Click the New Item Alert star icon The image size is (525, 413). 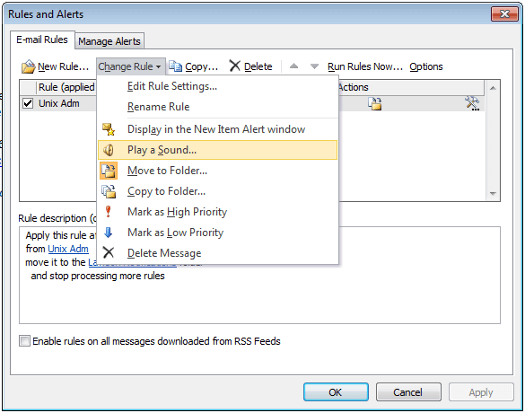[x=108, y=129]
